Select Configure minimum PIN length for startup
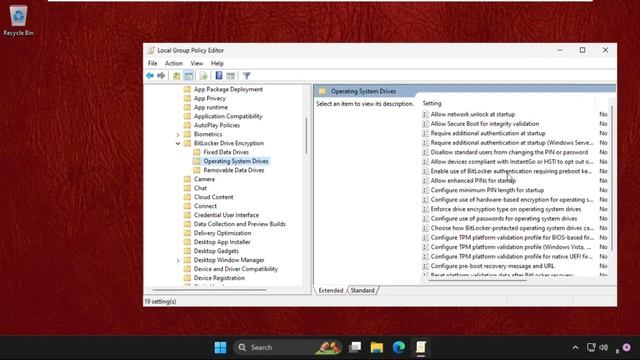The image size is (640, 360). (x=487, y=190)
